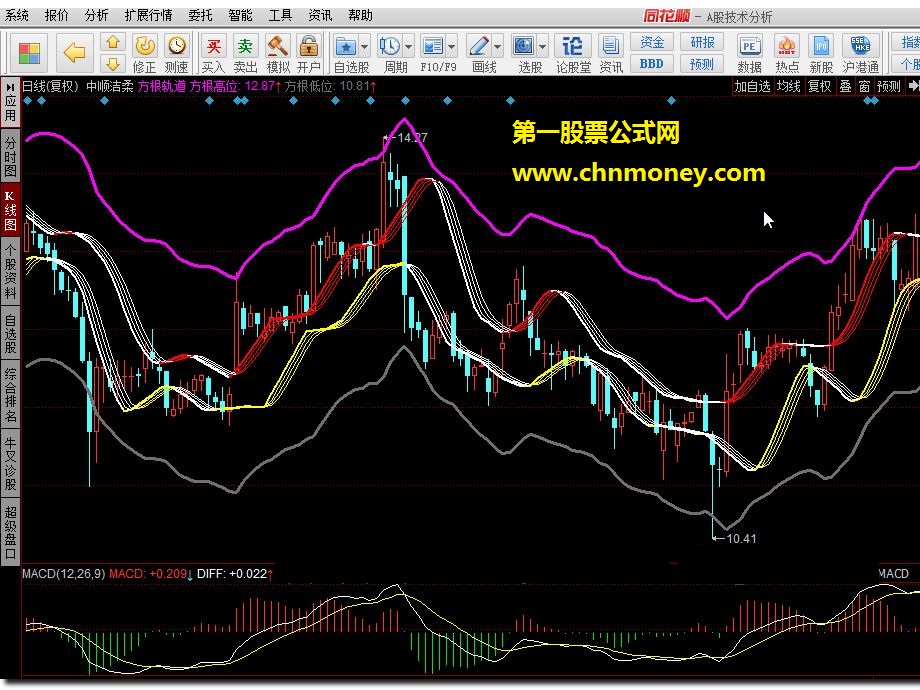The width and height of the screenshot is (920, 690).
Task: Open the 资讯 news icon
Action: [x=611, y=53]
